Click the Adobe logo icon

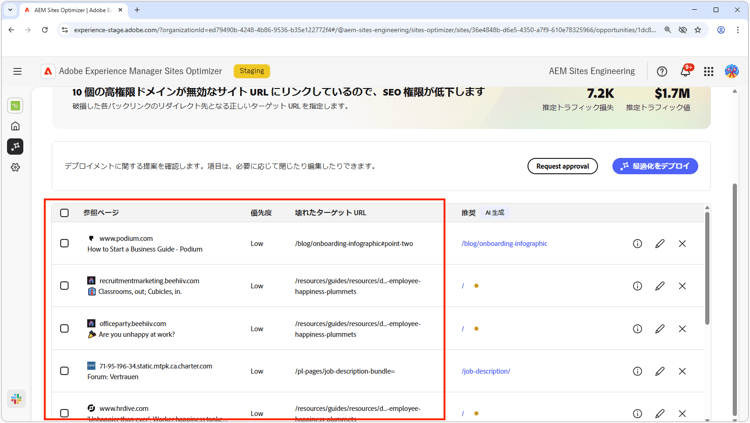(x=48, y=71)
